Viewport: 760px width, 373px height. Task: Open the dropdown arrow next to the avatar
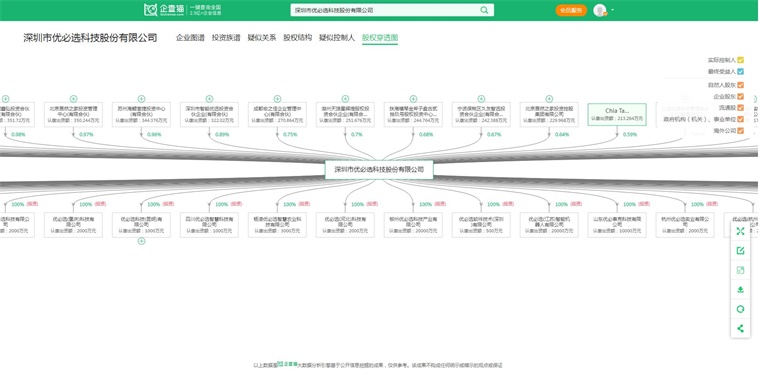tap(612, 10)
